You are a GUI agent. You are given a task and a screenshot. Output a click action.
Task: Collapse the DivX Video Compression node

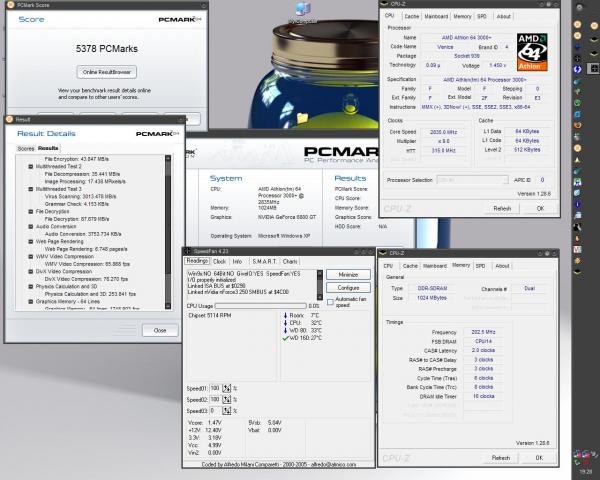(x=31, y=271)
